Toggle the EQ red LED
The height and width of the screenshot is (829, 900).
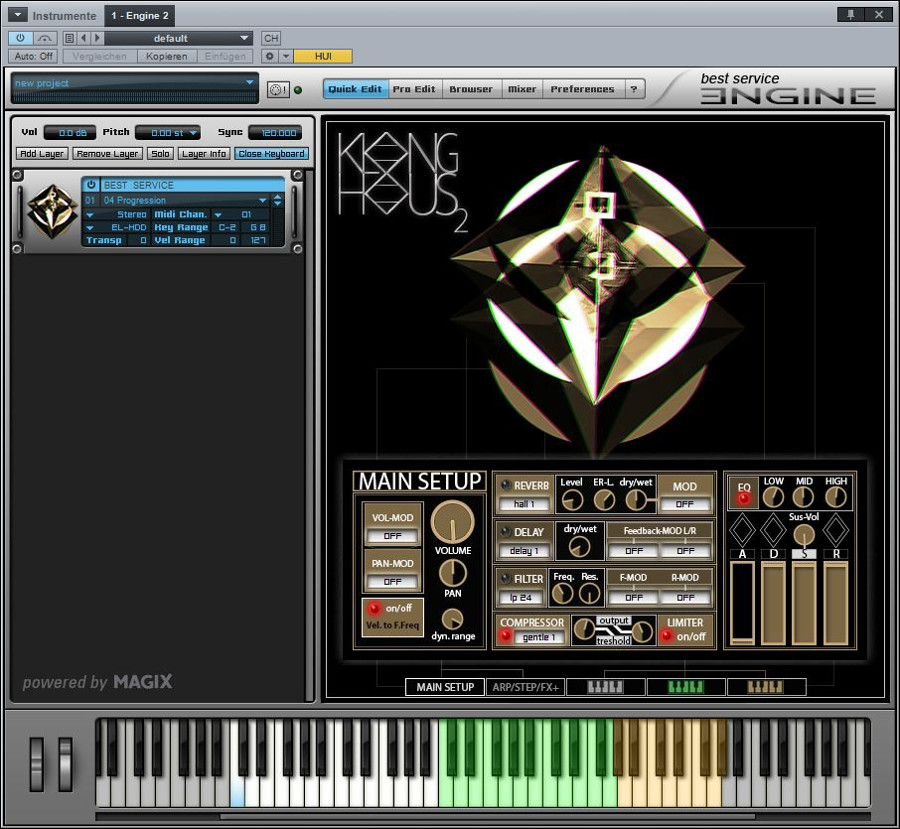(744, 498)
